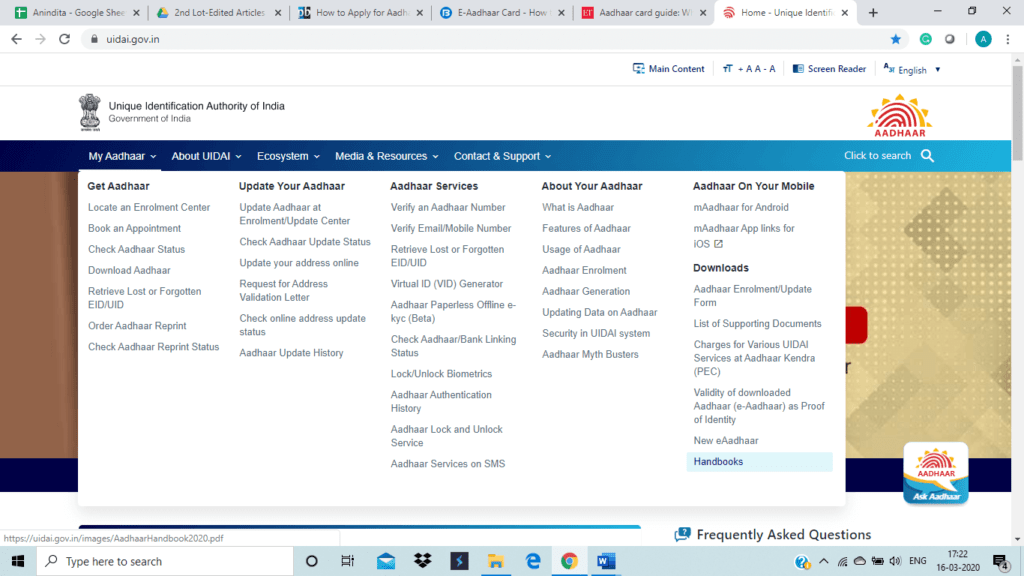Screen dimensions: 1024x576
Task: Expand the Contact & Support menu
Action: pyautogui.click(x=502, y=156)
